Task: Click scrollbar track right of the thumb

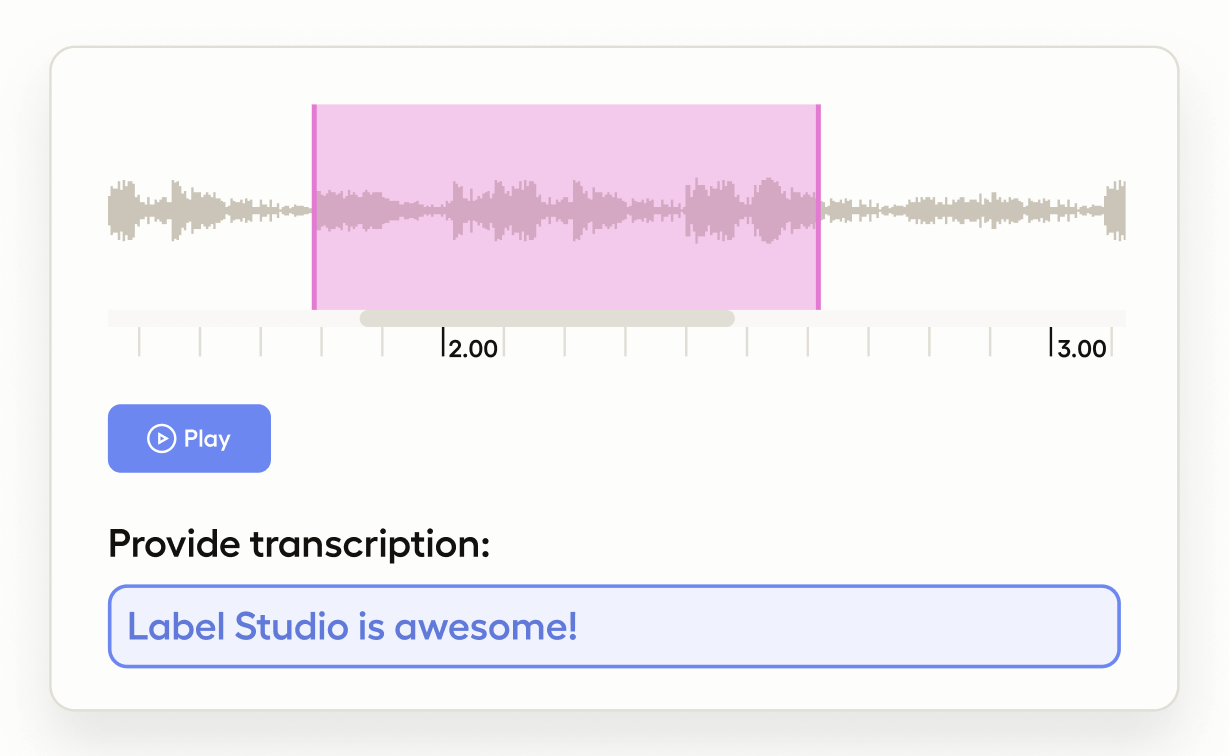Action: (930, 319)
